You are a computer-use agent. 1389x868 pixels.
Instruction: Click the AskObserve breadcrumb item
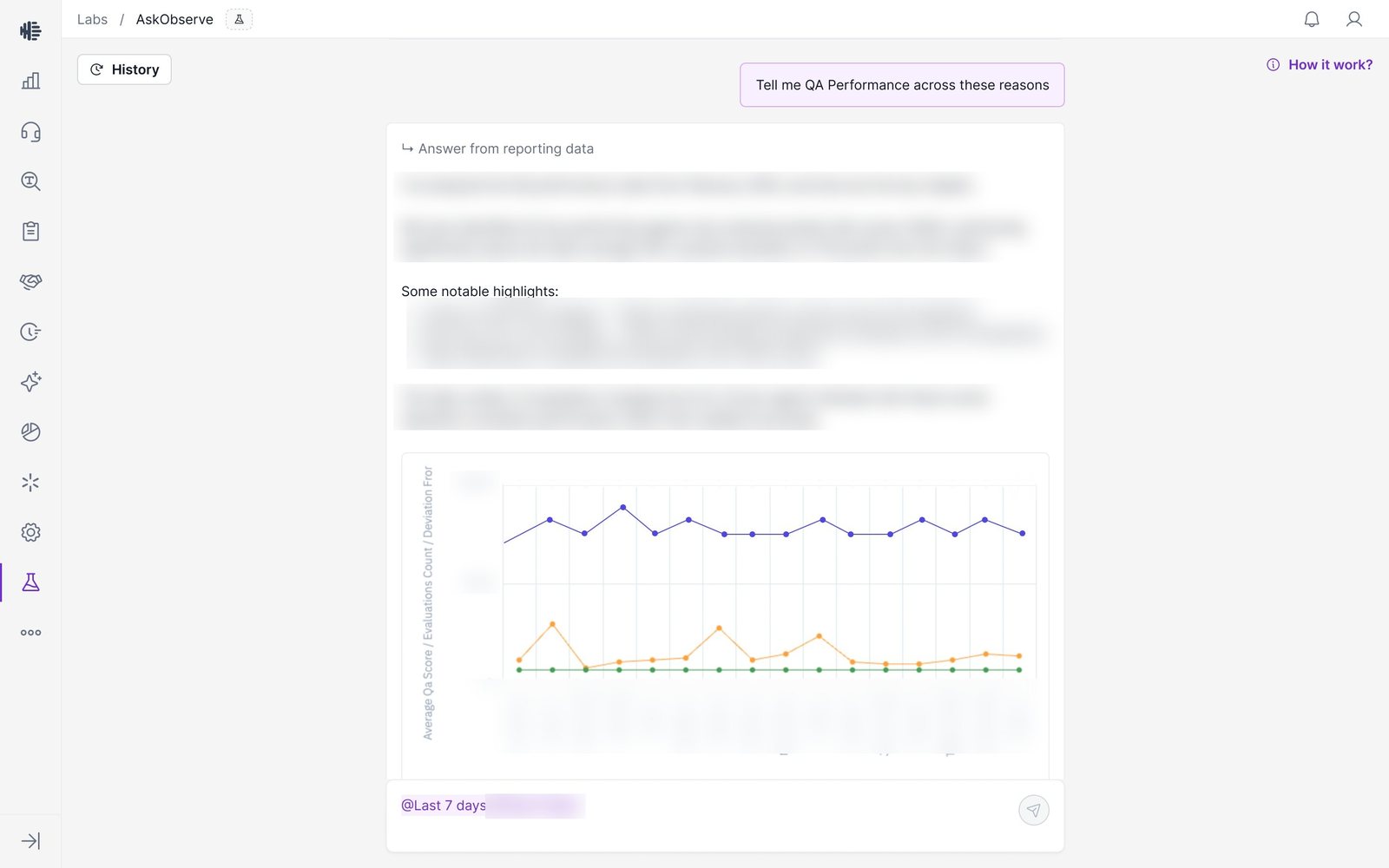click(174, 19)
